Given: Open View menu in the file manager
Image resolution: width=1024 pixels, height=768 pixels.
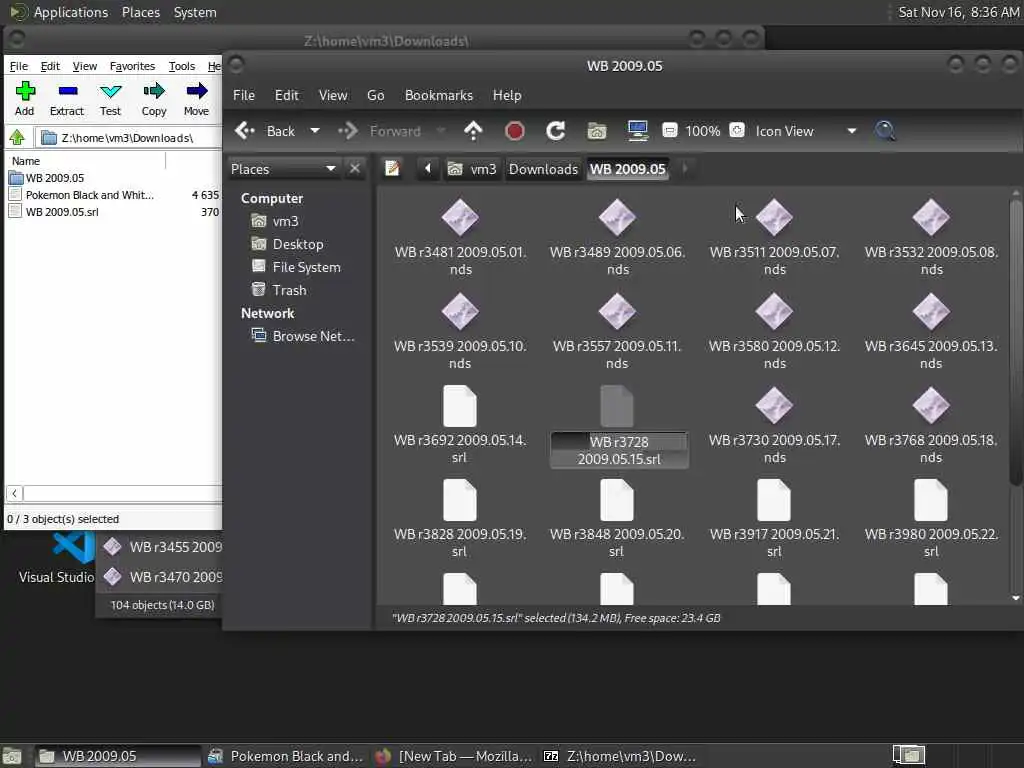Looking at the screenshot, I should tap(333, 95).
